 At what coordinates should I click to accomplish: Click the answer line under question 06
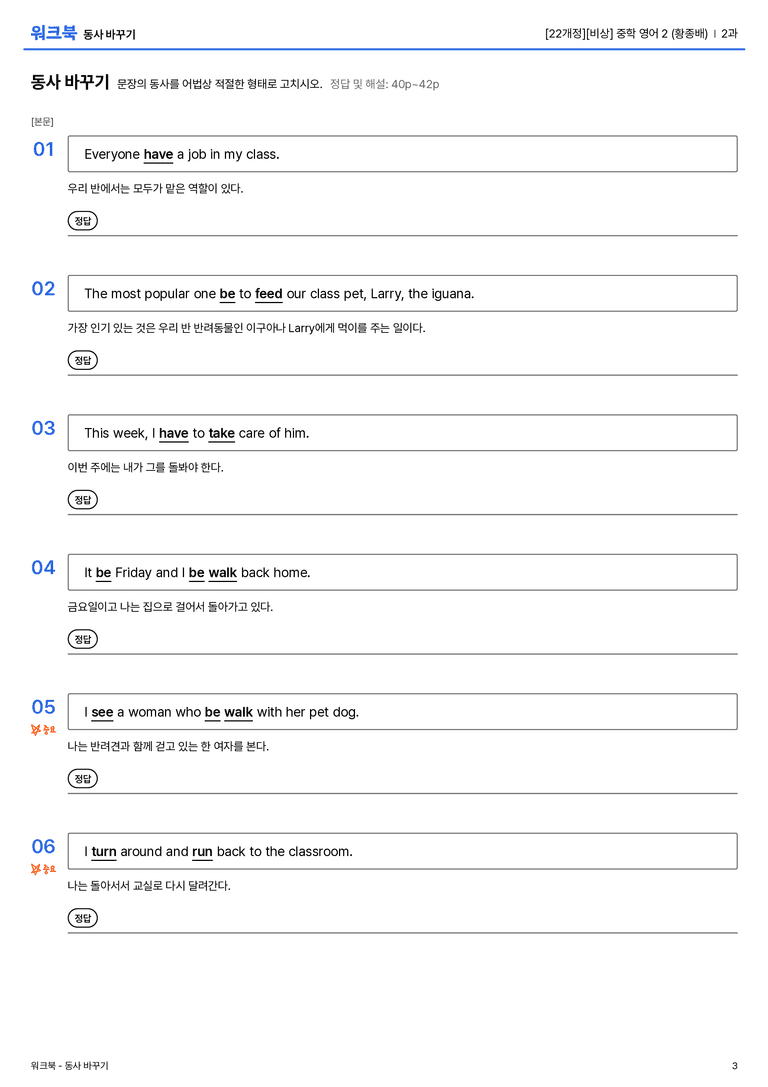[402, 932]
